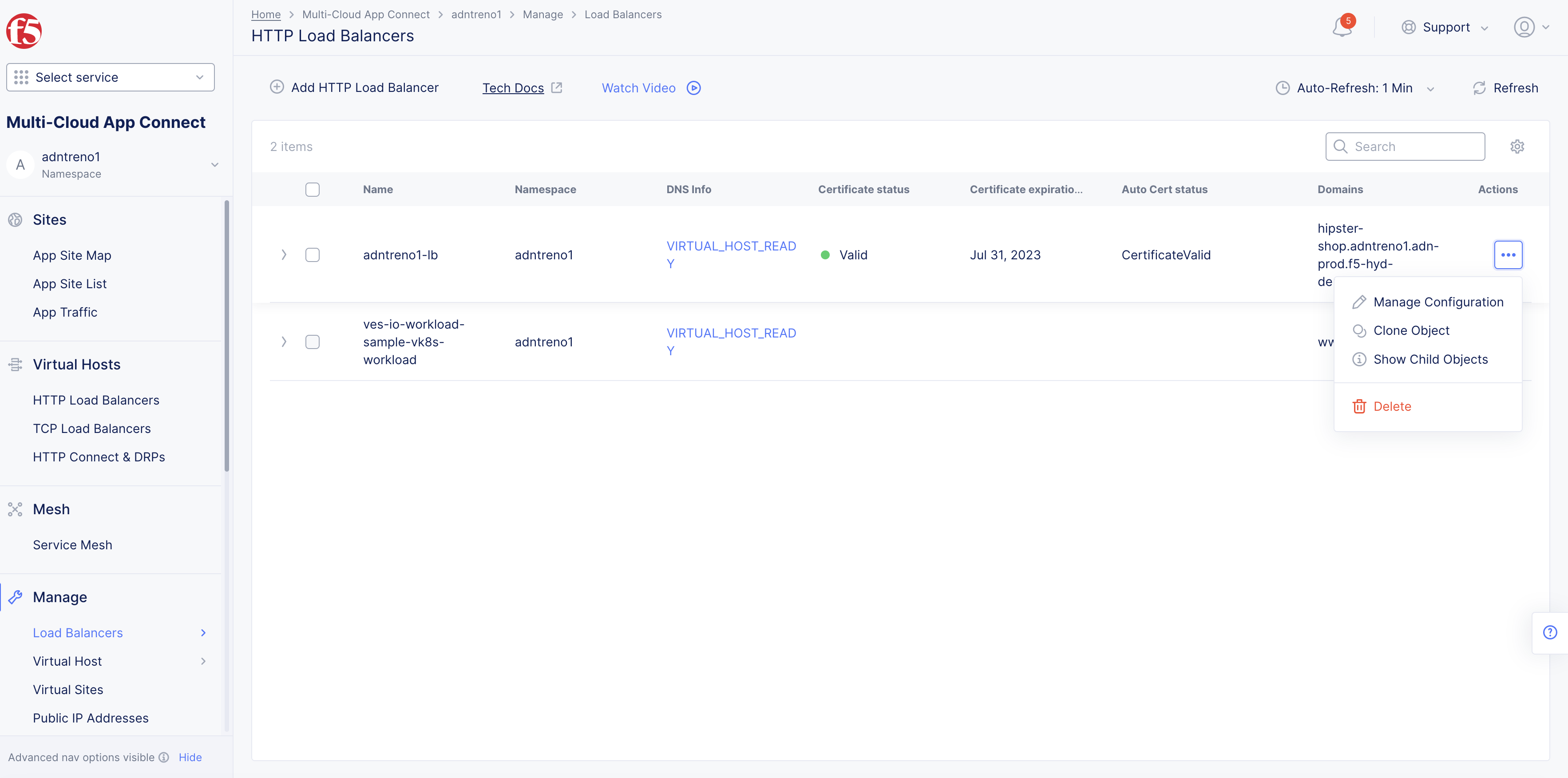Open the Select service dropdown
Image resolution: width=1568 pixels, height=778 pixels.
coord(110,77)
